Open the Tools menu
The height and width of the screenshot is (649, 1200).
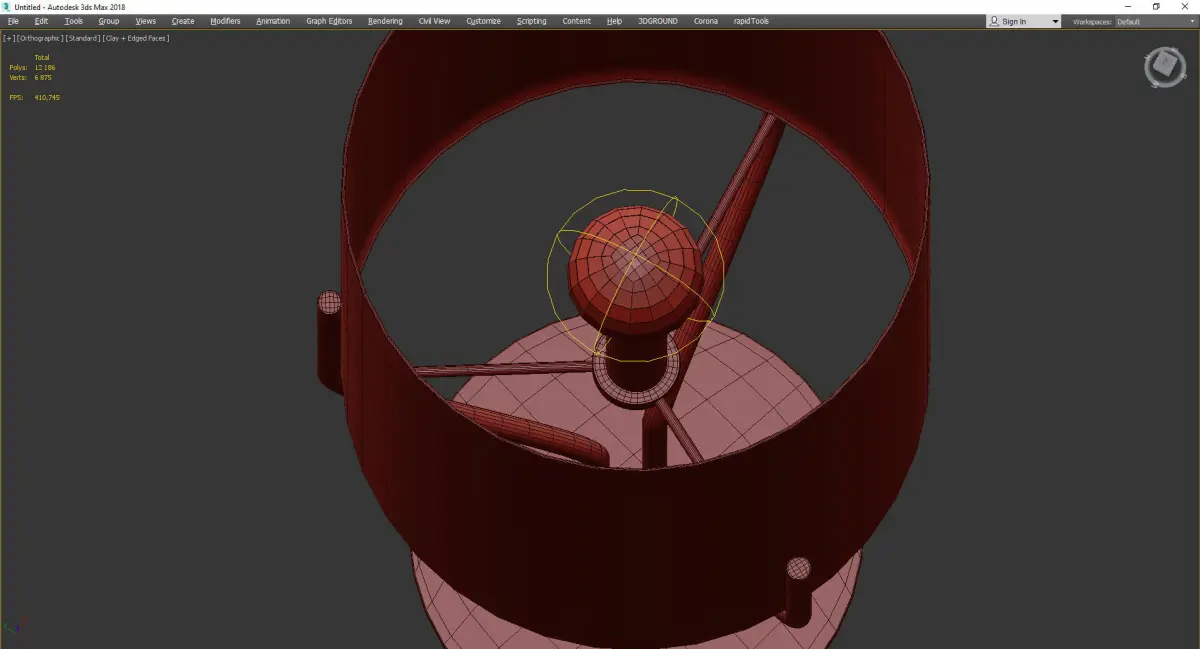(x=74, y=21)
